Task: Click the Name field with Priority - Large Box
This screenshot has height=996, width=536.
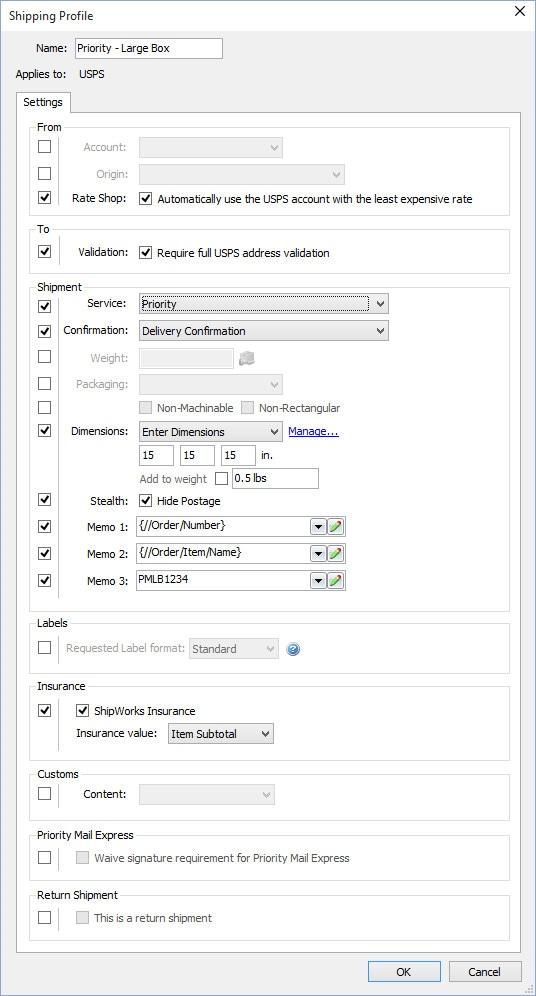Action: 149,48
